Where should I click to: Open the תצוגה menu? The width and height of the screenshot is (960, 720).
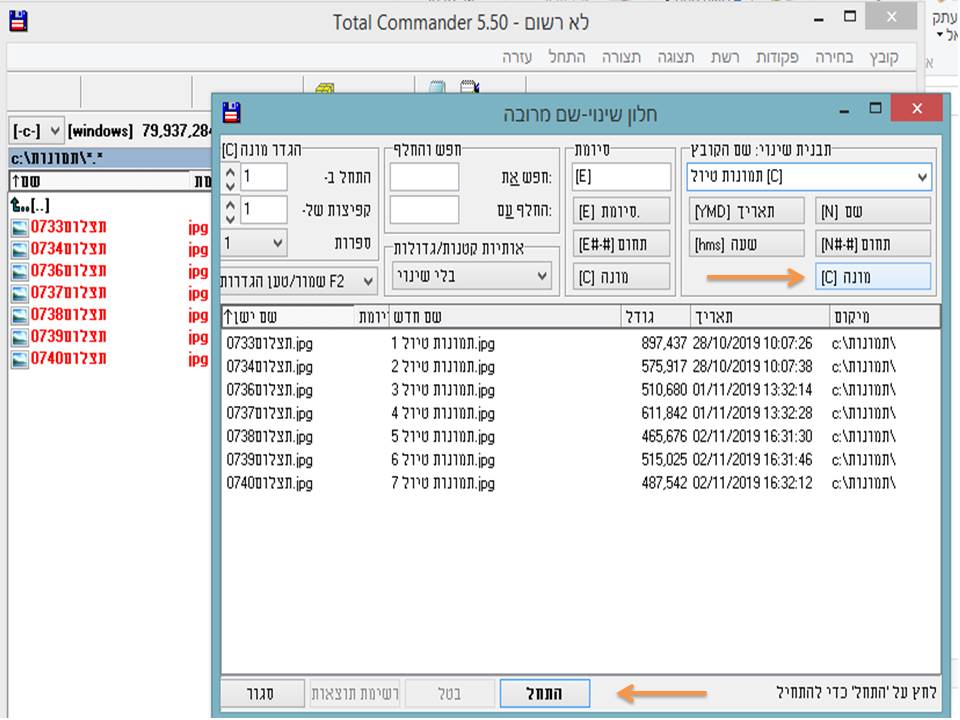tap(676, 57)
